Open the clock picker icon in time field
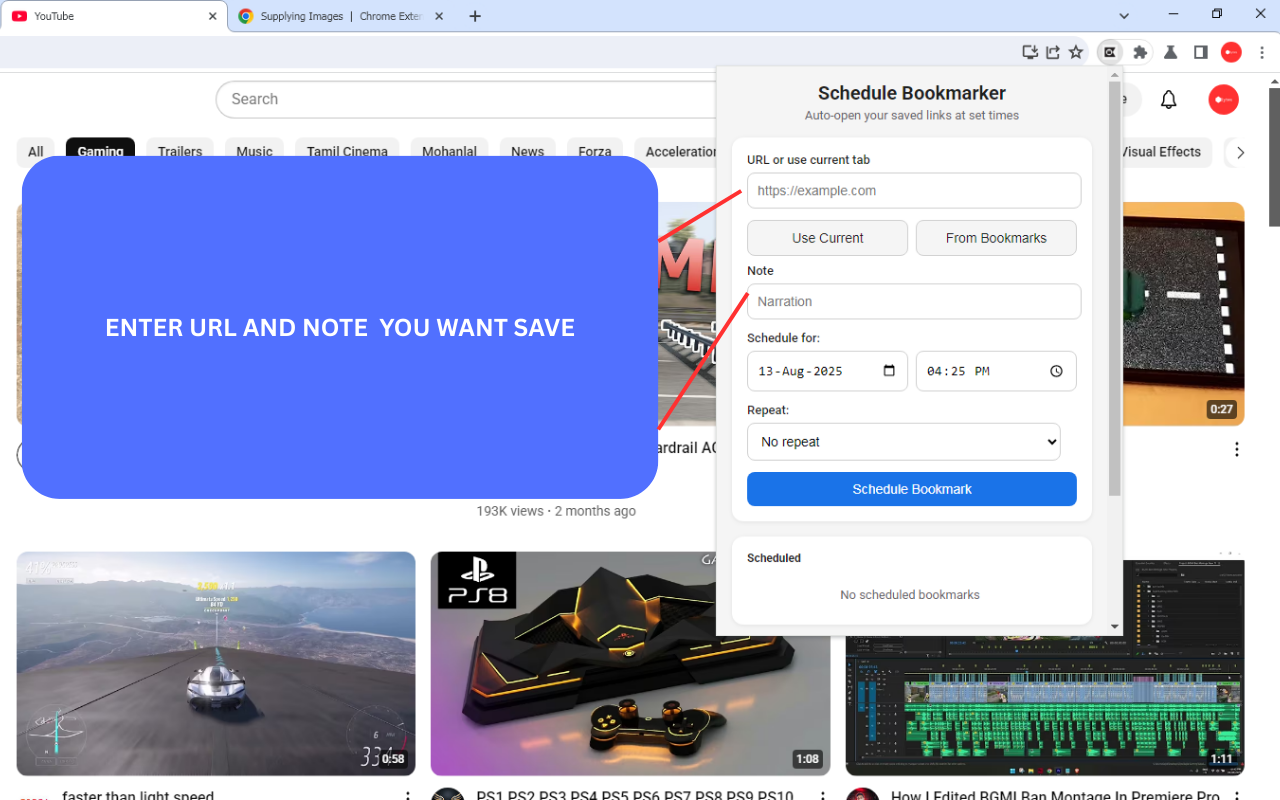 point(1057,371)
